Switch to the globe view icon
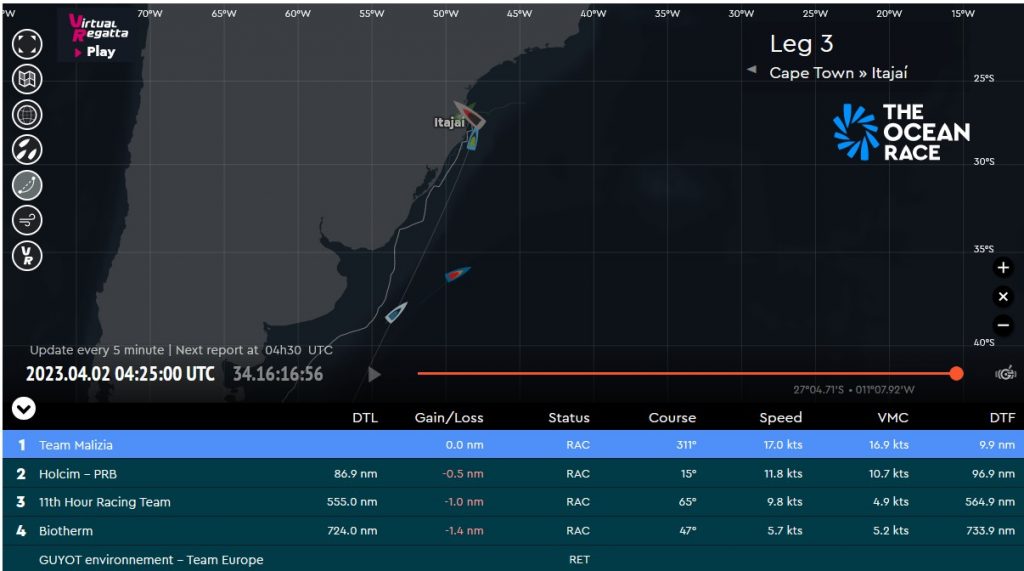This screenshot has width=1024, height=571. pyautogui.click(x=27, y=114)
